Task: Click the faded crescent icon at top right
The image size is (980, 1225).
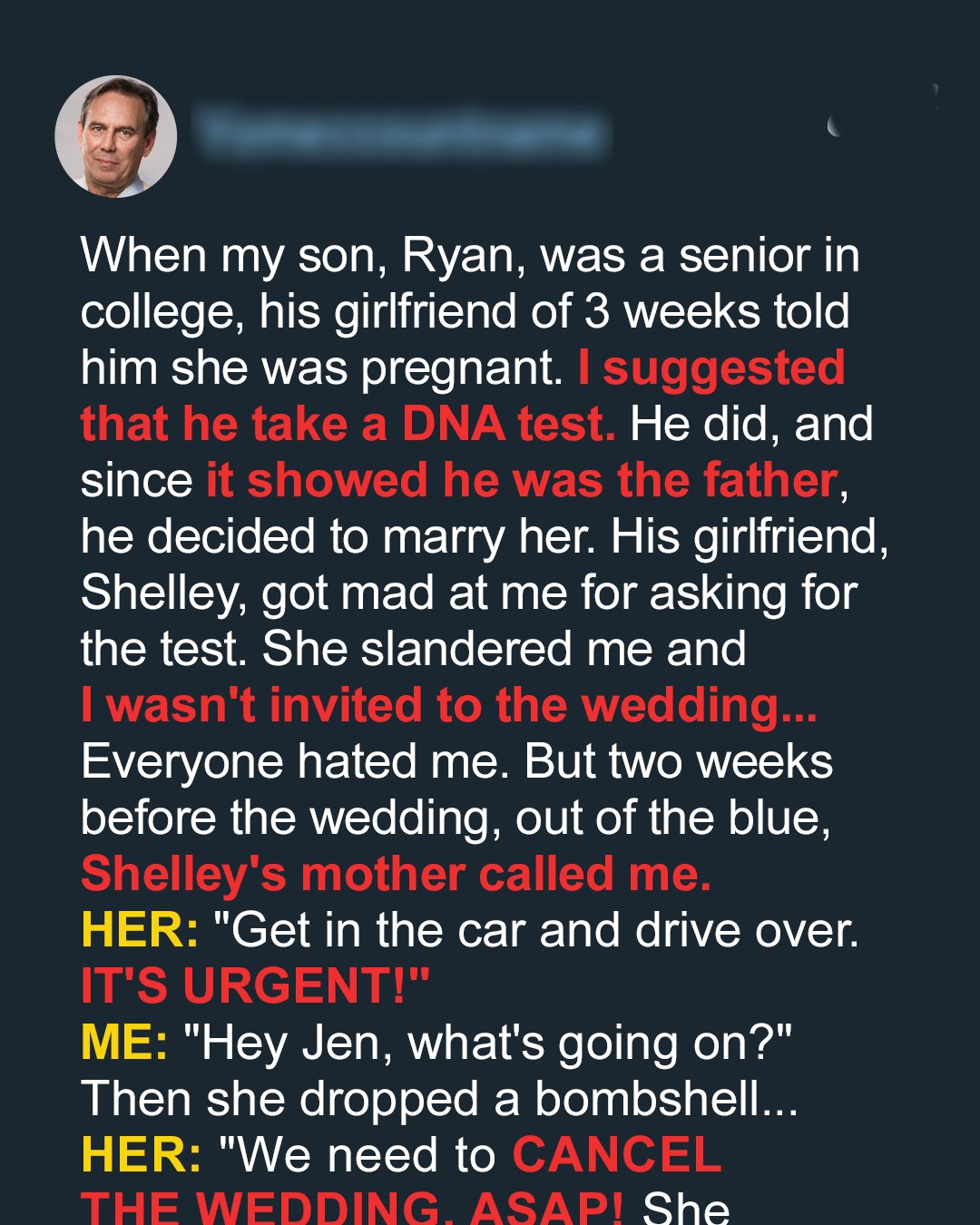Action: pos(836,126)
